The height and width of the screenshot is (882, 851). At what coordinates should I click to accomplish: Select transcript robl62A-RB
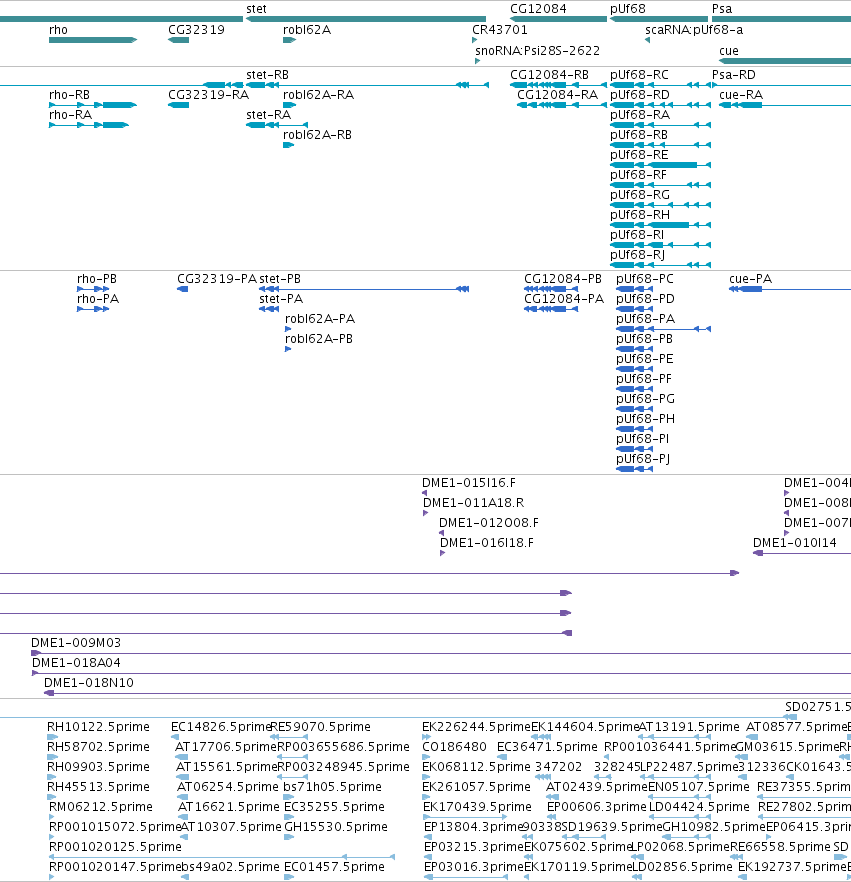point(289,145)
